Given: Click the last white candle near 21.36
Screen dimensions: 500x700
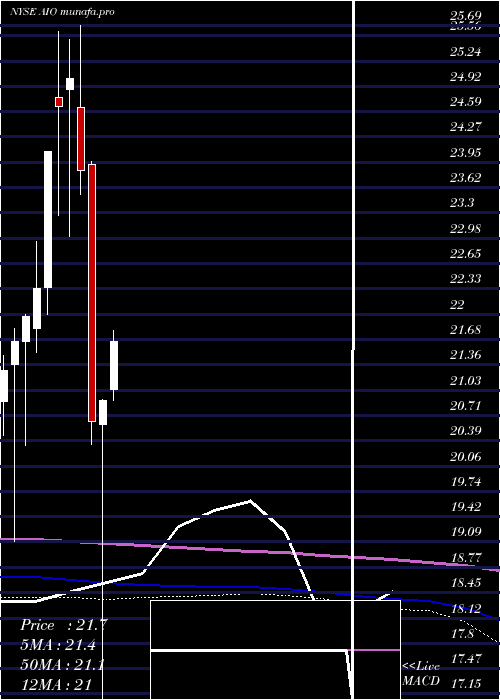Looking at the screenshot, I should [114, 365].
